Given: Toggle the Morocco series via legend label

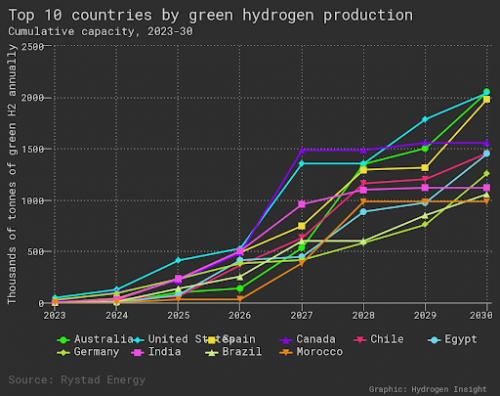Looking at the screenshot, I should 320,352.
